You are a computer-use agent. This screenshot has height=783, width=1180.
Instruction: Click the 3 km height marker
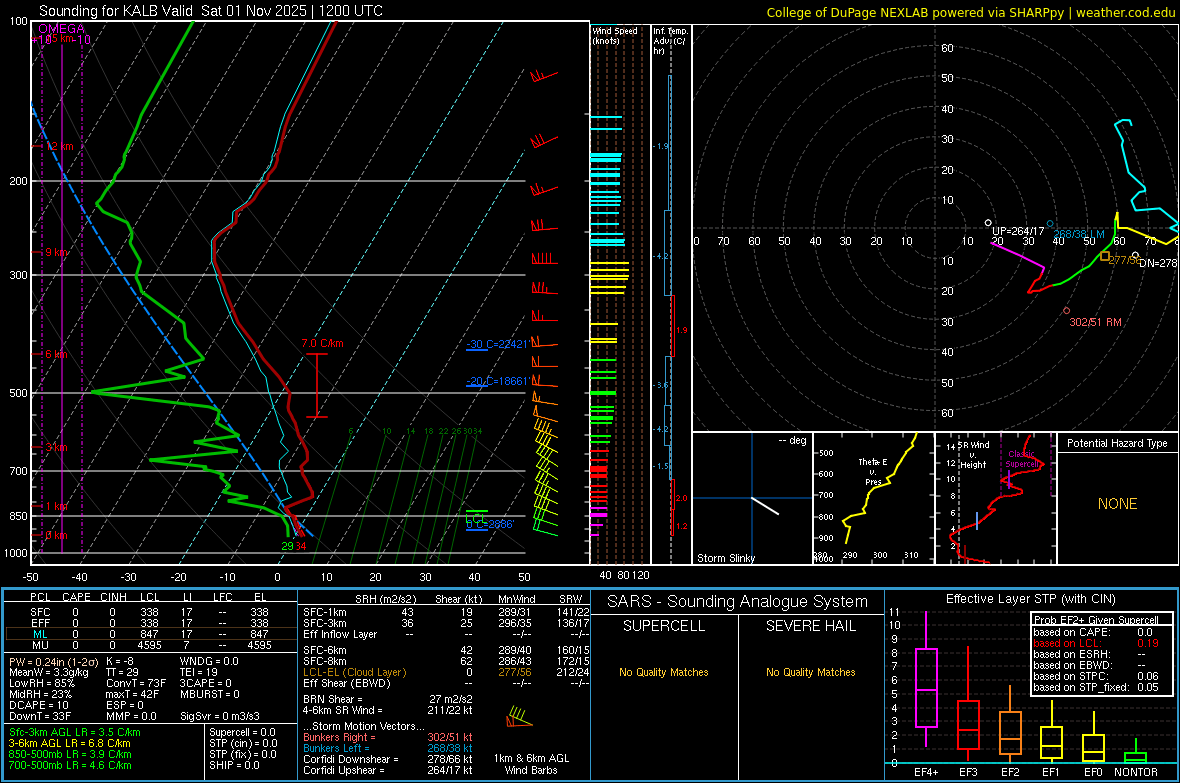[x=56, y=447]
